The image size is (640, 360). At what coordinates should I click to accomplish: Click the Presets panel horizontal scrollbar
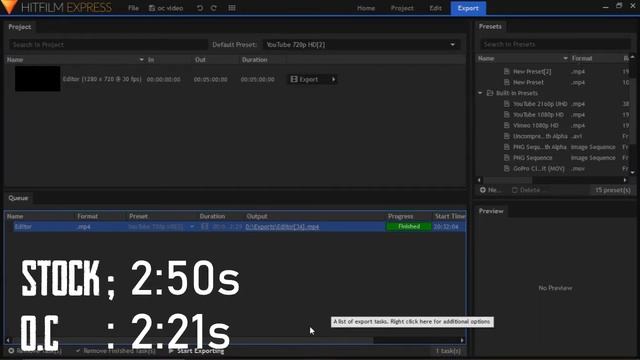click(x=508, y=180)
